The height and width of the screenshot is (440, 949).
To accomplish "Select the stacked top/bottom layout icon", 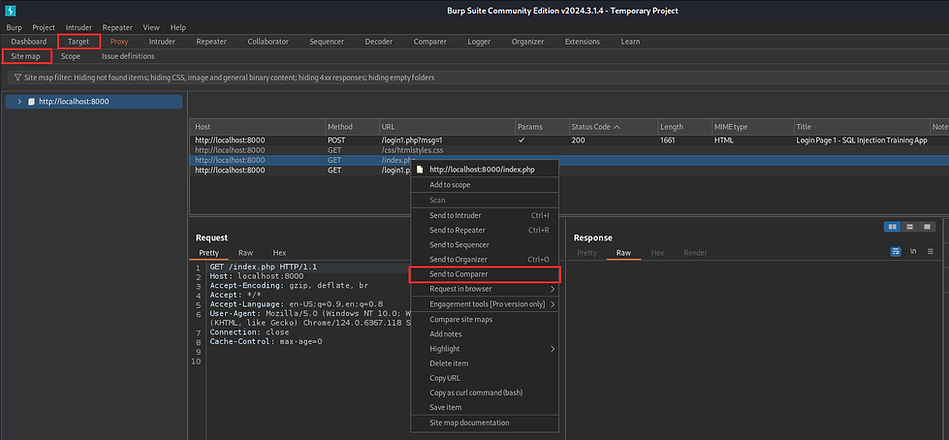I will (909, 226).
